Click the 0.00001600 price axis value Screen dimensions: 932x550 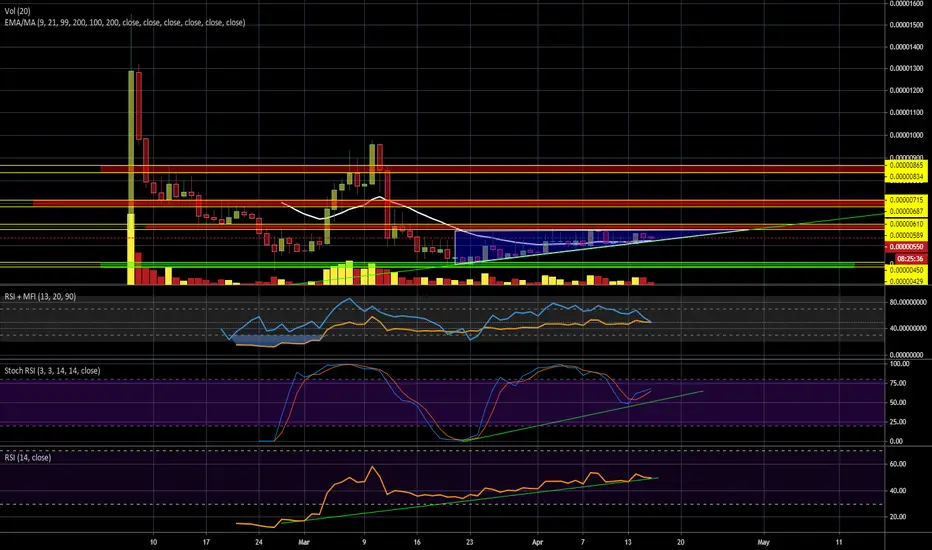coord(906,4)
